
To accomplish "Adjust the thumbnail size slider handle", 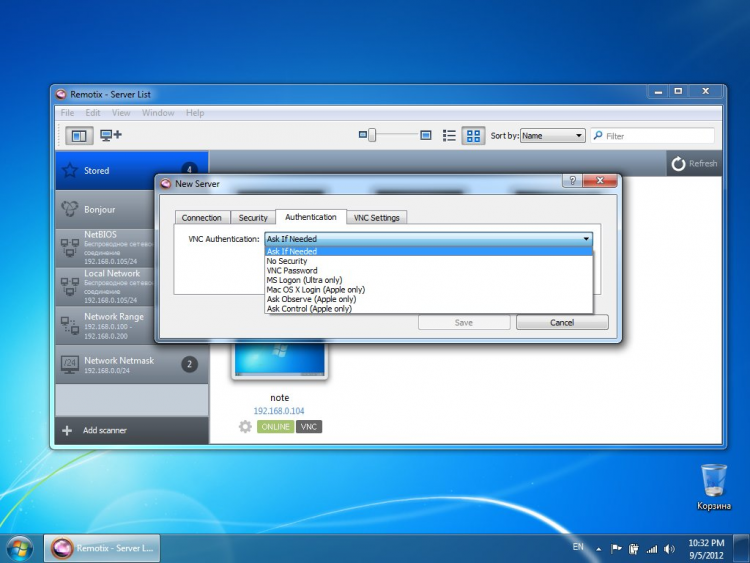I will 372,135.
